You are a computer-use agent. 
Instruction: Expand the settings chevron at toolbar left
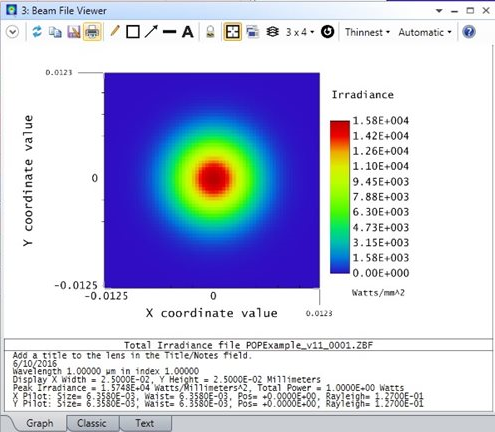(x=13, y=32)
